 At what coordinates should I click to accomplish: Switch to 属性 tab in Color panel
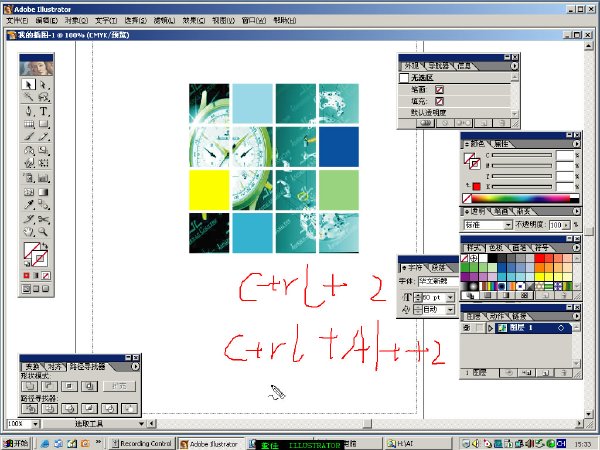click(501, 144)
